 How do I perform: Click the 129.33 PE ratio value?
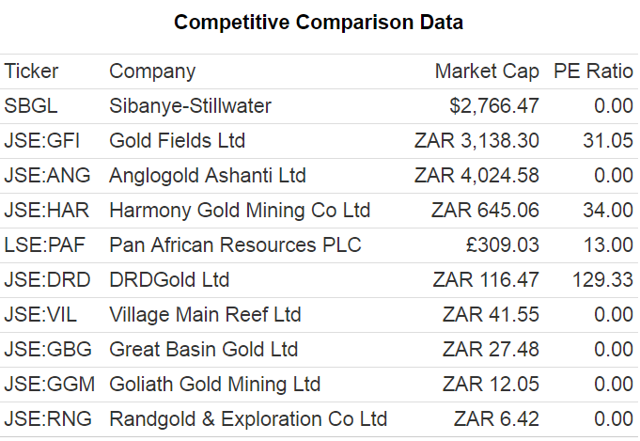click(603, 280)
